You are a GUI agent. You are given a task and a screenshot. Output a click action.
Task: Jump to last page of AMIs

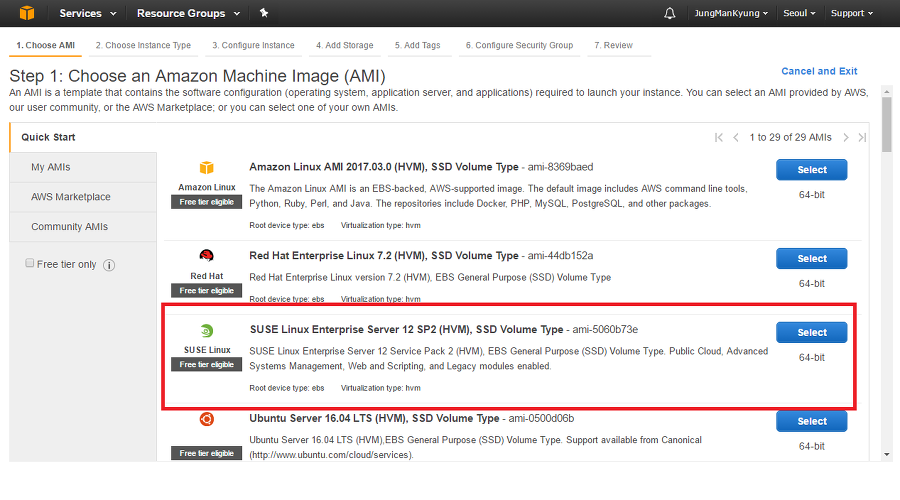pyautogui.click(x=862, y=138)
